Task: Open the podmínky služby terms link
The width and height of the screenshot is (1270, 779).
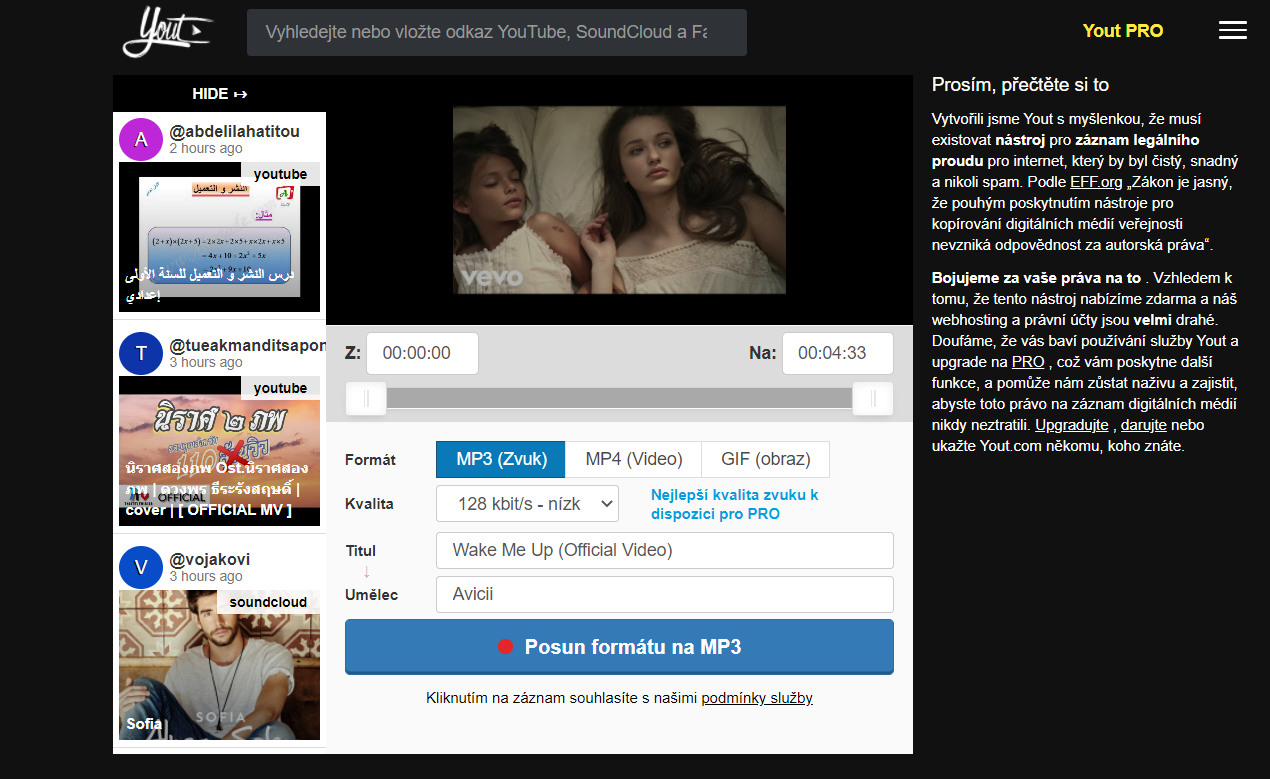Action: coord(756,697)
